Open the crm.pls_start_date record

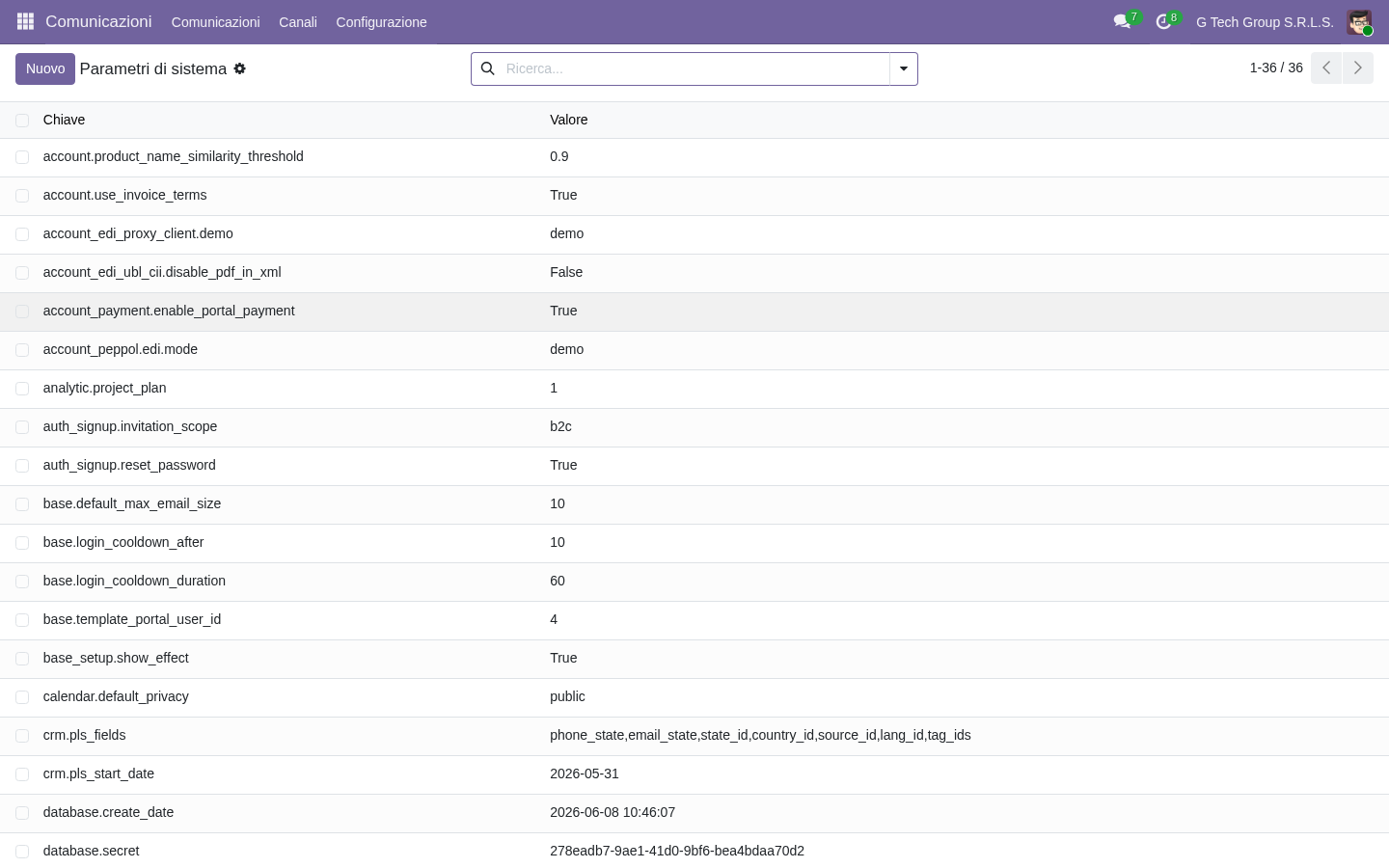[98, 773]
